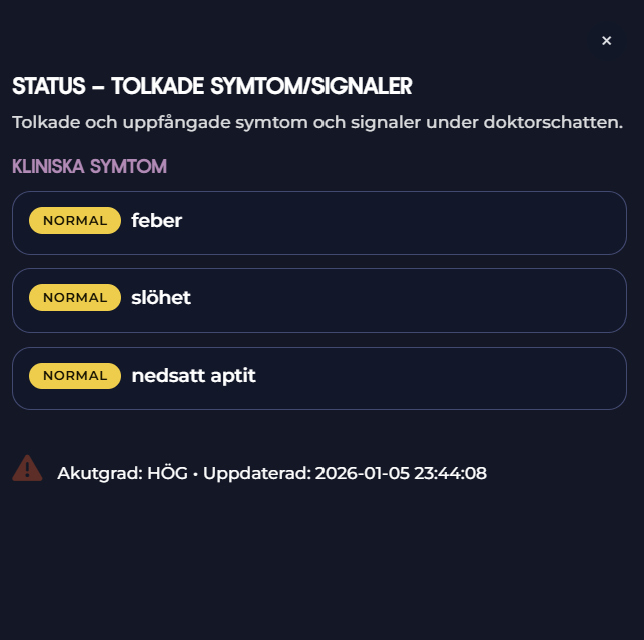Click the timestamp 23:44:08
This screenshot has width=644, height=640.
coord(451,473)
